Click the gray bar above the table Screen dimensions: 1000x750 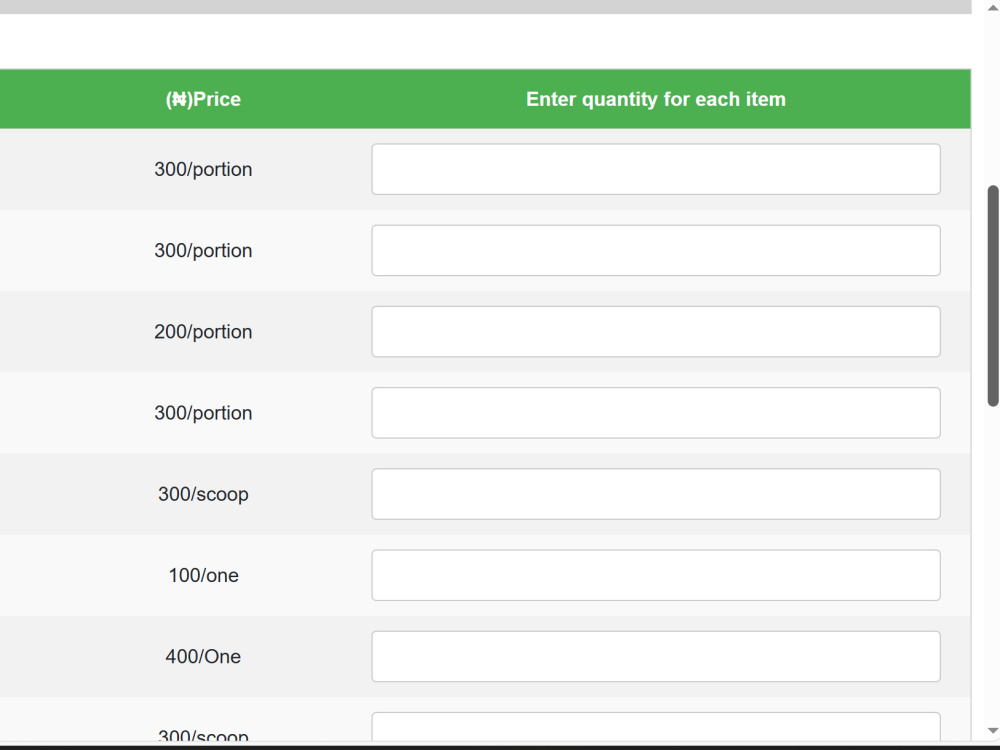click(x=485, y=6)
